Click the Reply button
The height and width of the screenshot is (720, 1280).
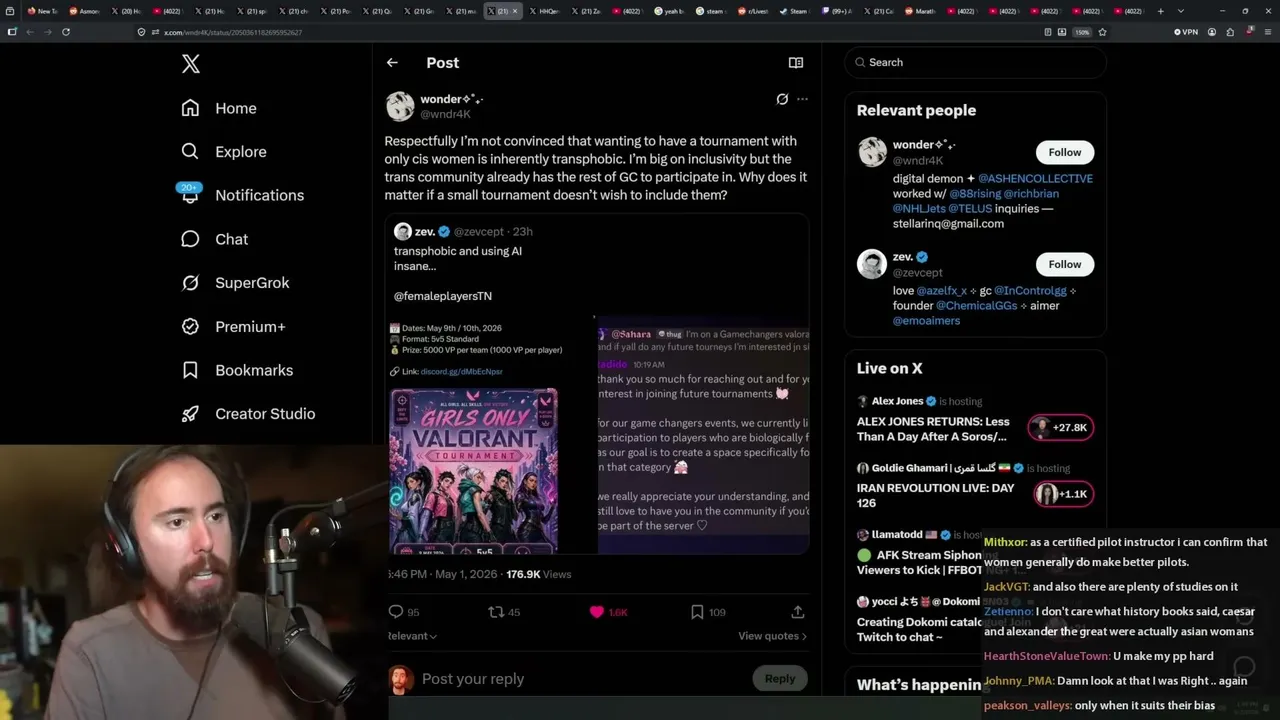(x=780, y=679)
